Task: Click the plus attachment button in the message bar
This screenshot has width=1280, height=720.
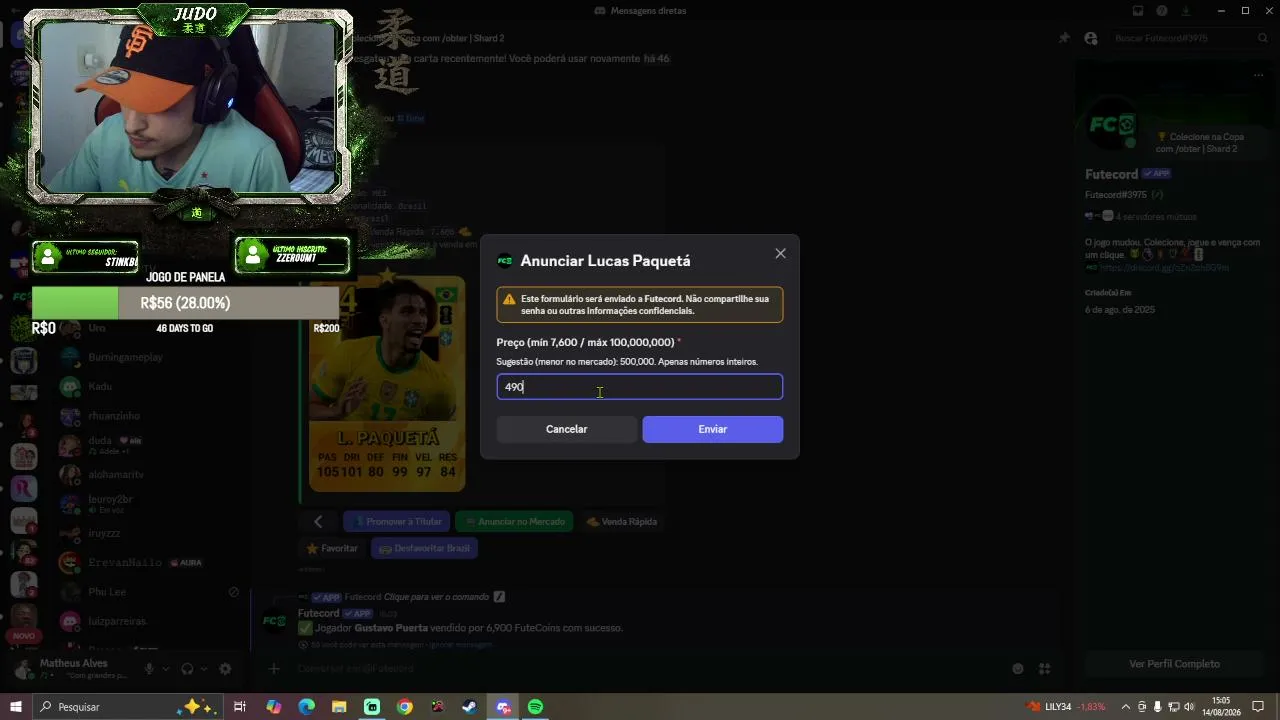Action: click(x=274, y=669)
